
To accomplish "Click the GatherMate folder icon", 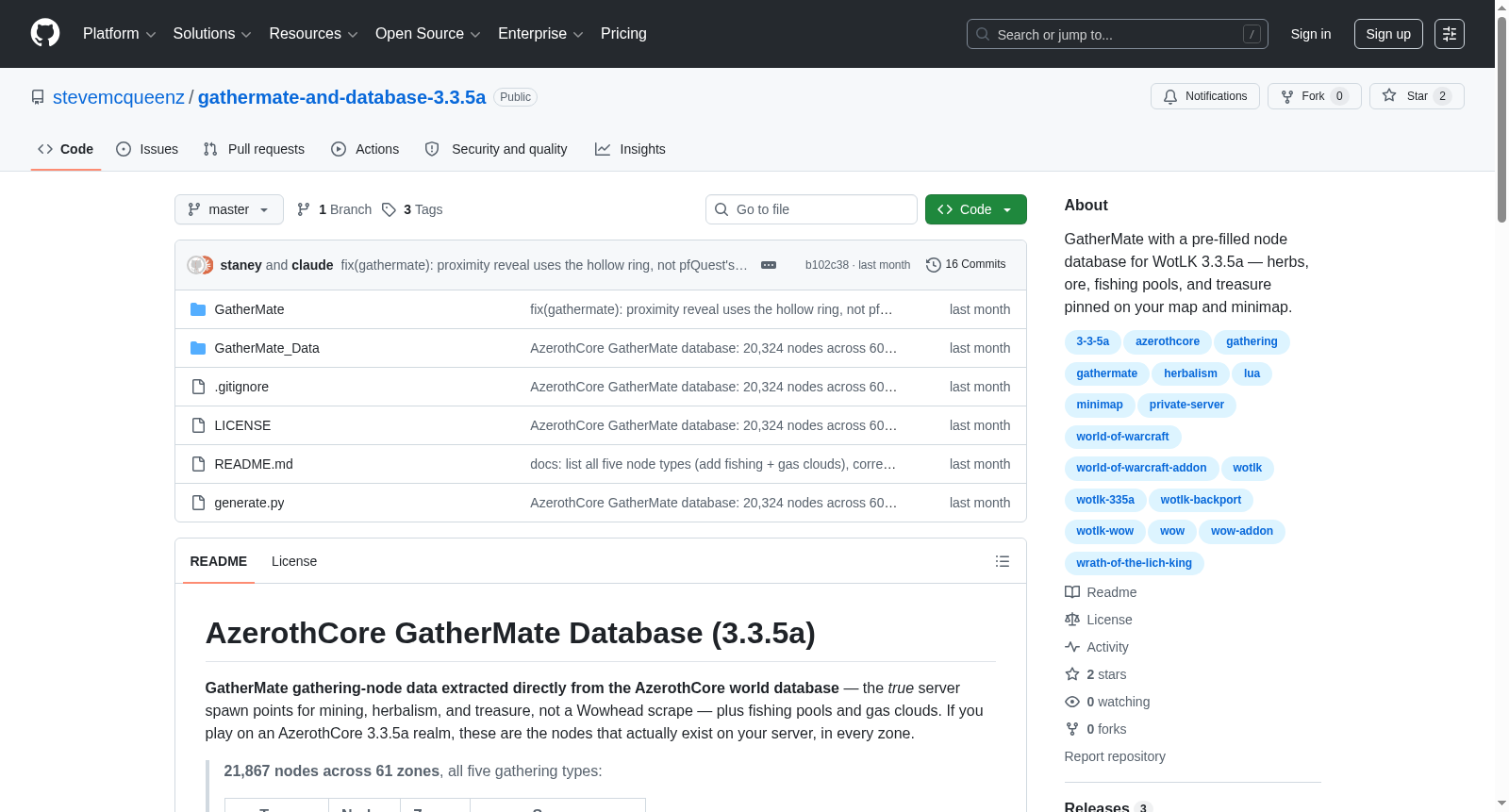I will pos(198,309).
